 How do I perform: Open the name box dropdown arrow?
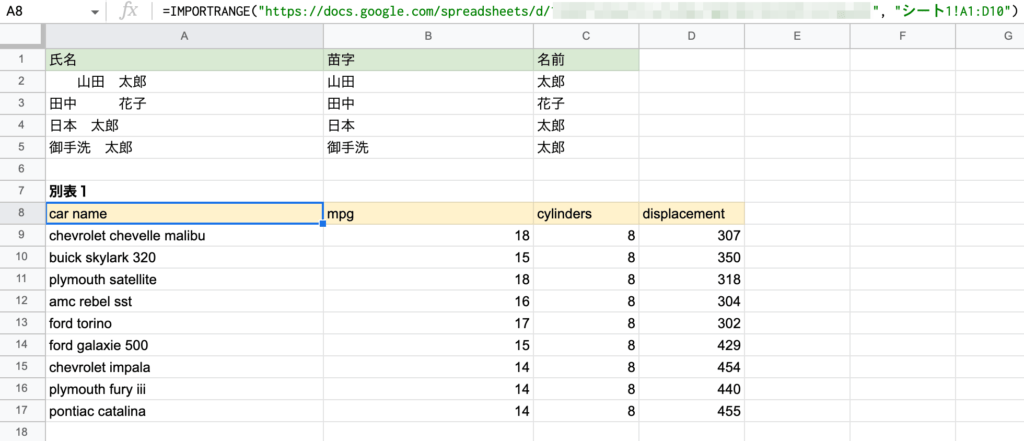pos(93,13)
